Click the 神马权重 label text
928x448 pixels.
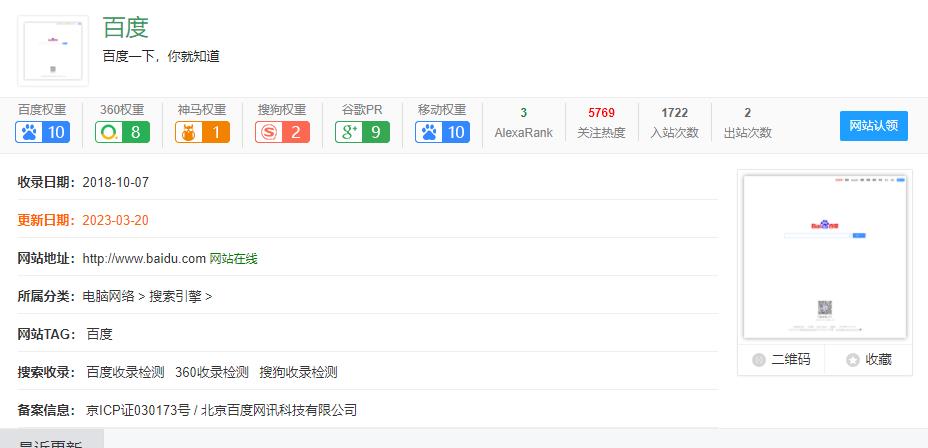[202, 109]
